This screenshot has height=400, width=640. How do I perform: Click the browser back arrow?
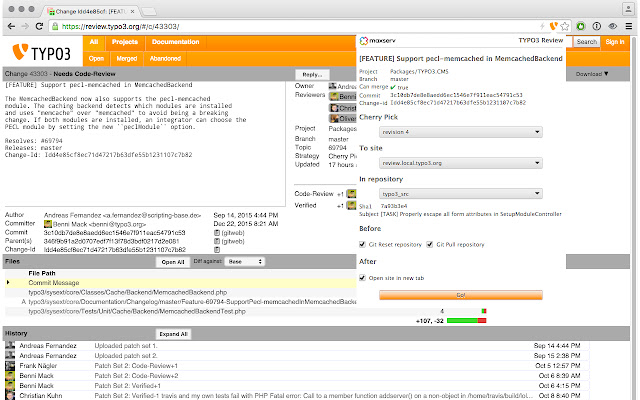coord(11,27)
